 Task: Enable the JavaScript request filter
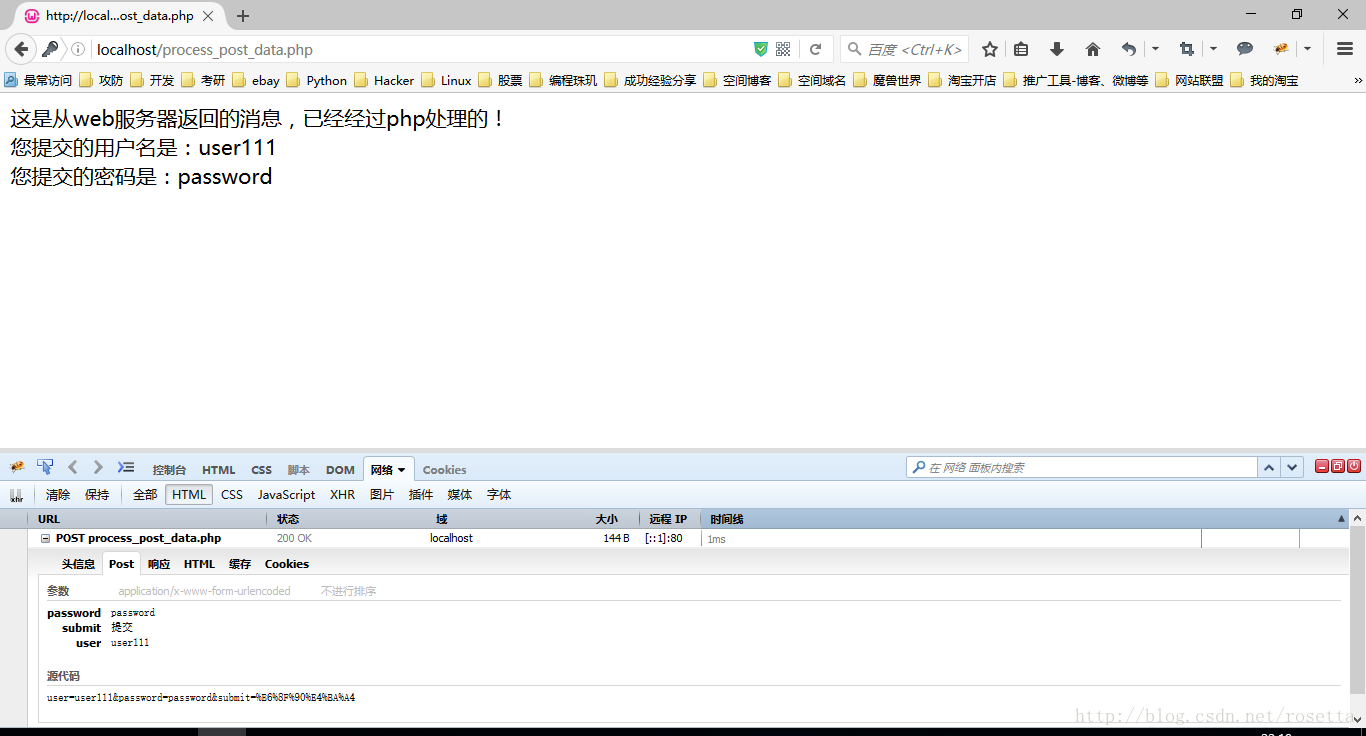click(286, 495)
